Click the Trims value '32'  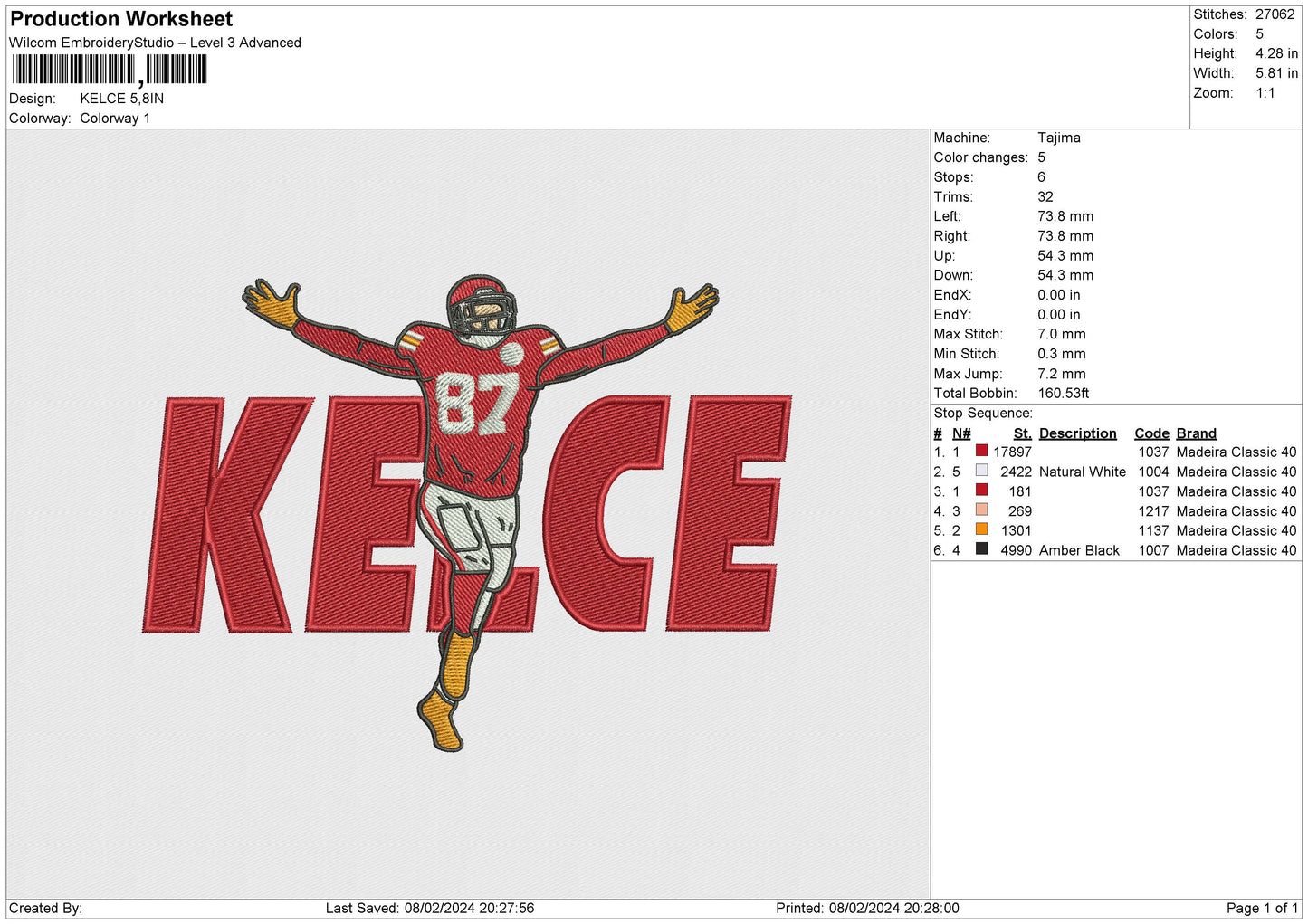[x=1045, y=196]
